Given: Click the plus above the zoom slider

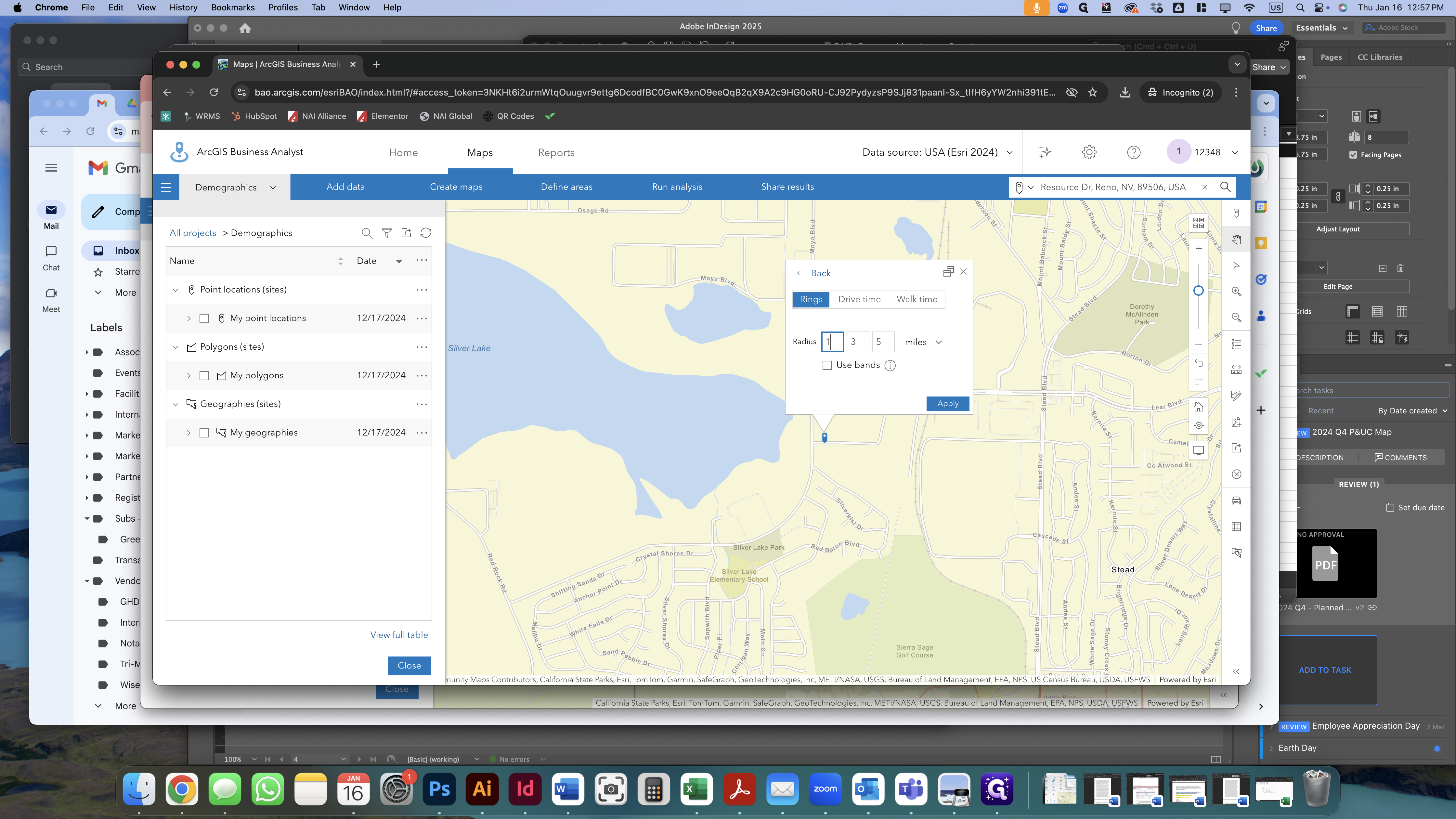Looking at the screenshot, I should coord(1198,249).
